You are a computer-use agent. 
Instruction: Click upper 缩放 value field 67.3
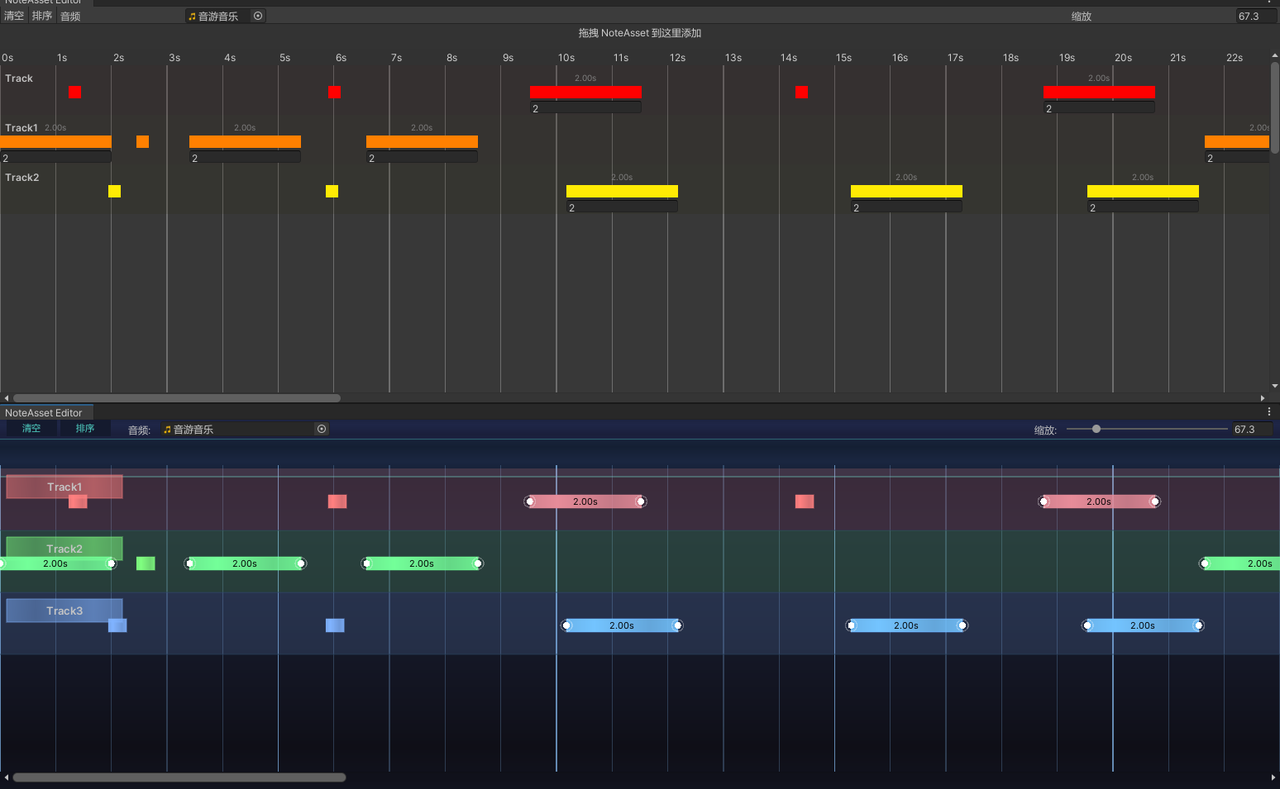(1256, 16)
